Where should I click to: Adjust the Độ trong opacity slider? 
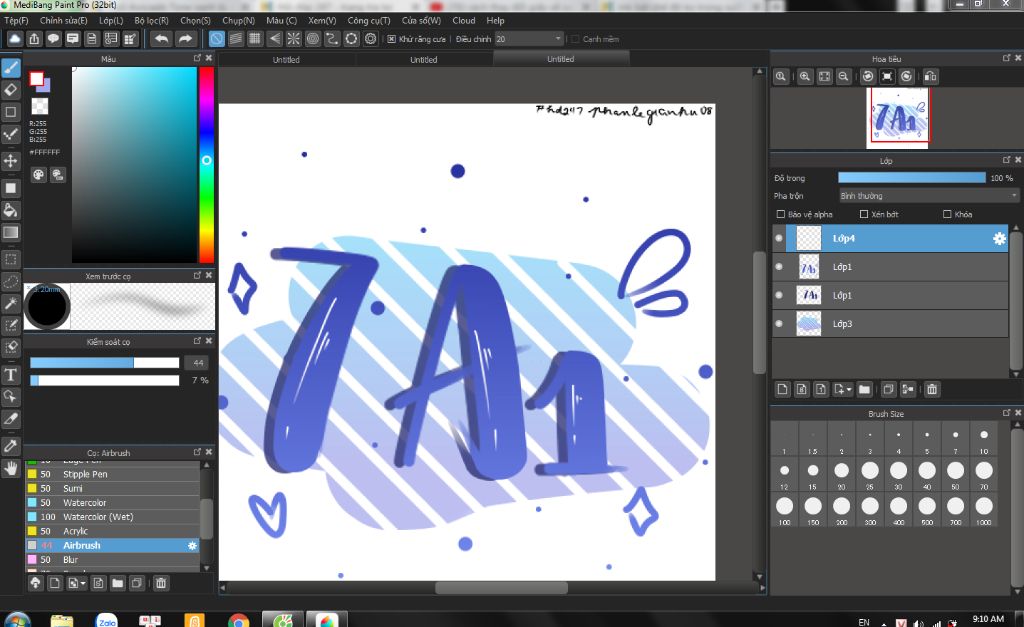pos(912,178)
